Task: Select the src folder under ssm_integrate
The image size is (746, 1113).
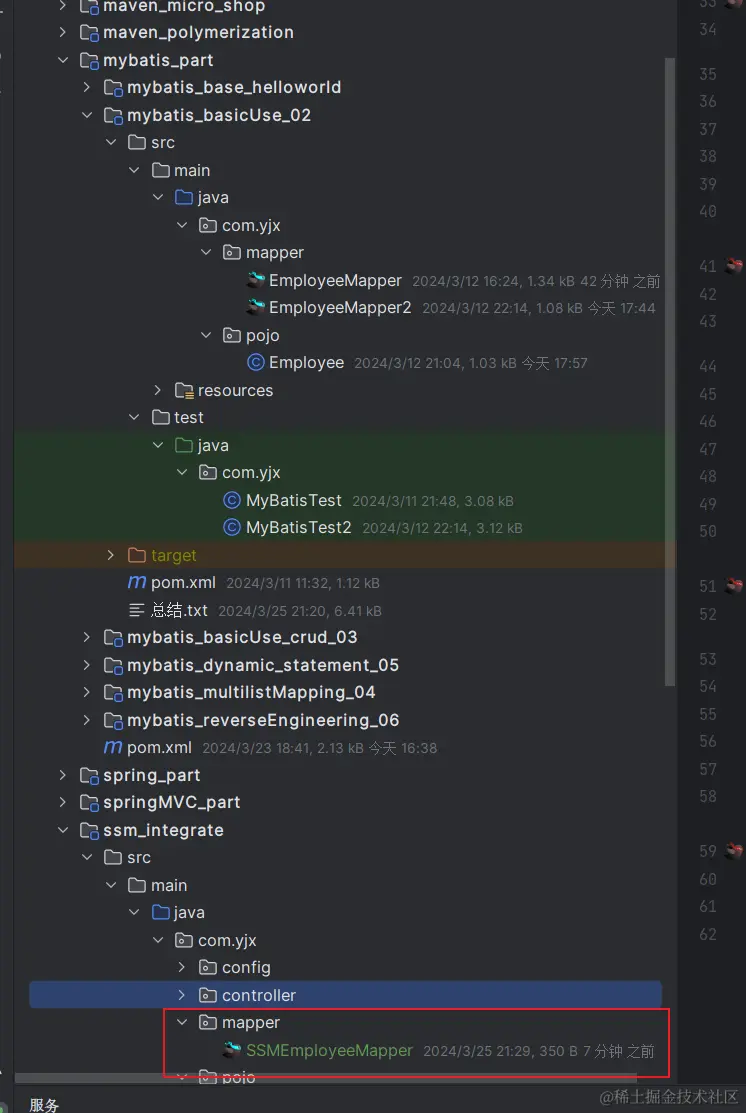Action: (138, 857)
